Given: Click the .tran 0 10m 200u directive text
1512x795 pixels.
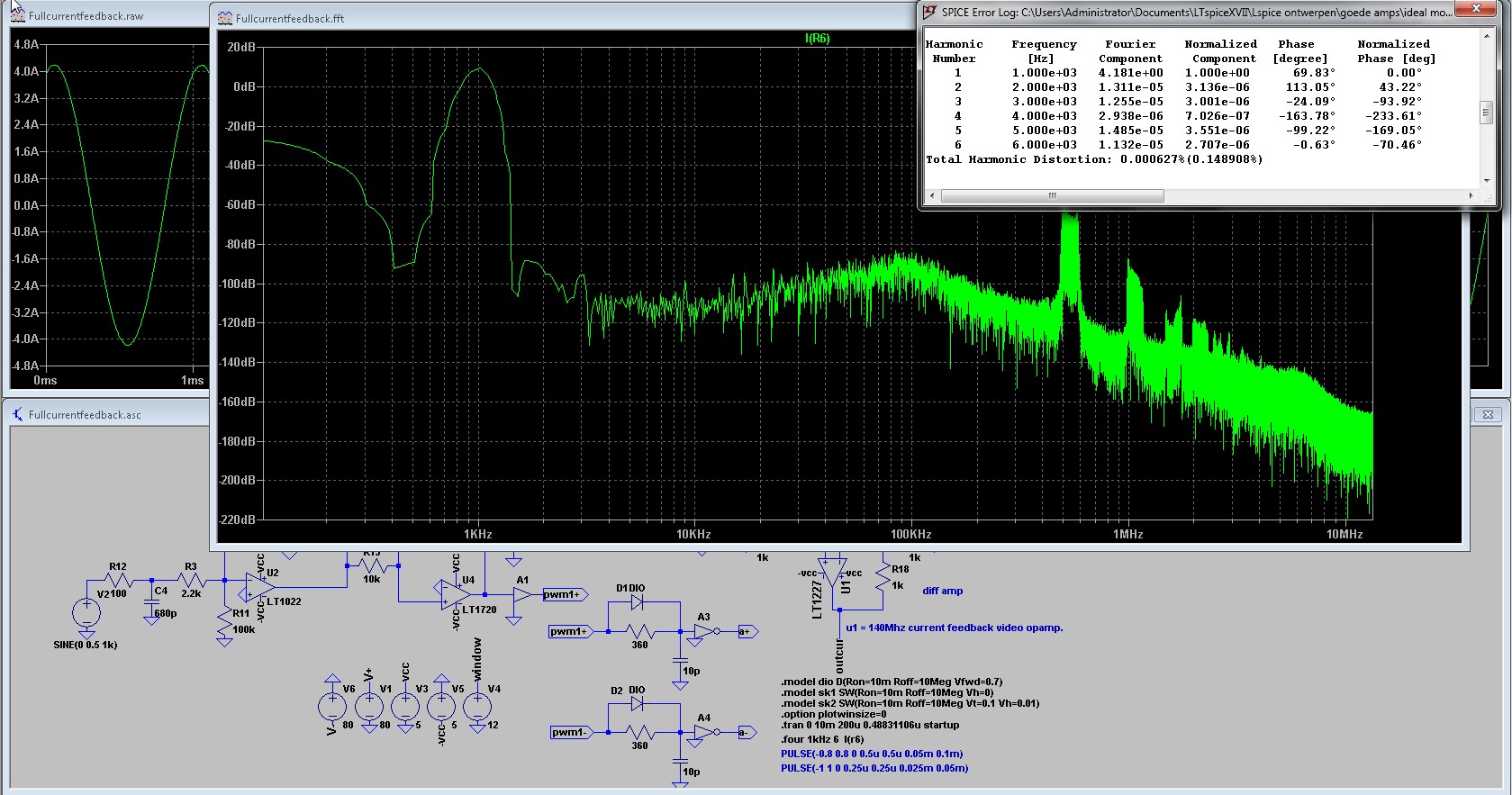Looking at the screenshot, I should 870,725.
